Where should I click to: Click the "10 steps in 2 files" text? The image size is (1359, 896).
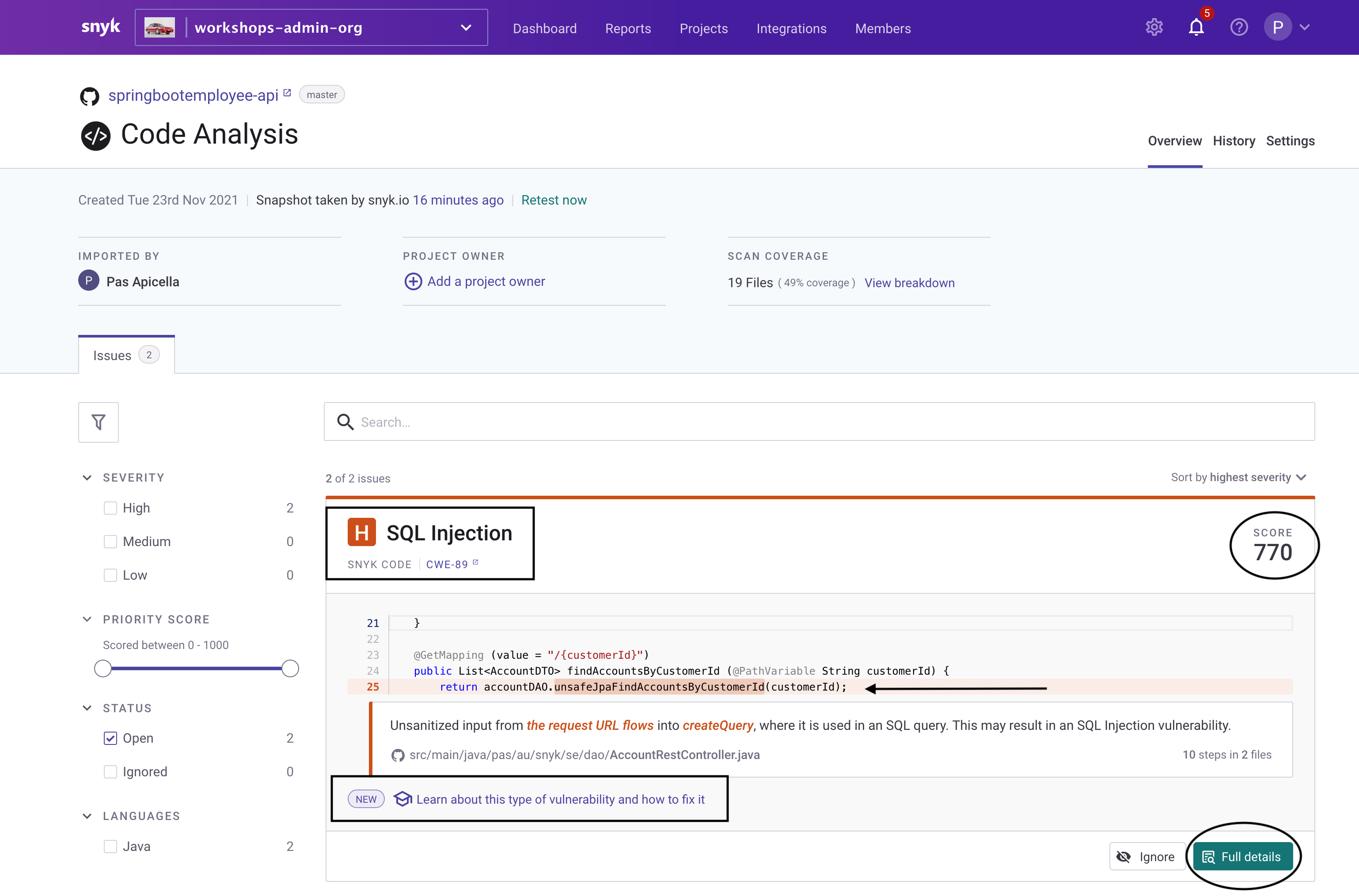pos(1226,754)
